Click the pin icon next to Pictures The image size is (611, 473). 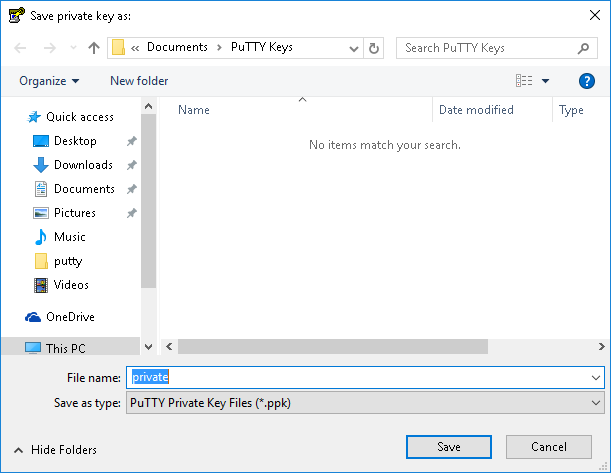132,213
